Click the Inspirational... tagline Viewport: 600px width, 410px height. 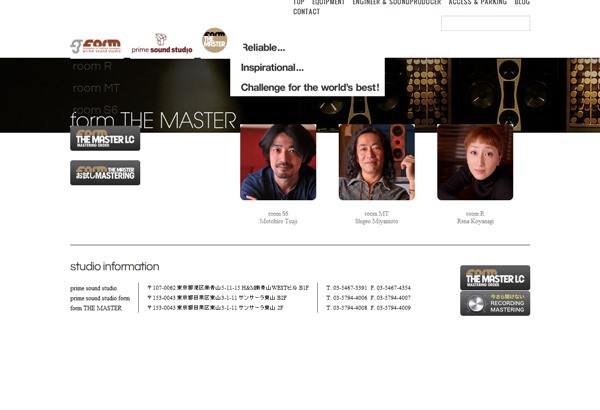272,68
